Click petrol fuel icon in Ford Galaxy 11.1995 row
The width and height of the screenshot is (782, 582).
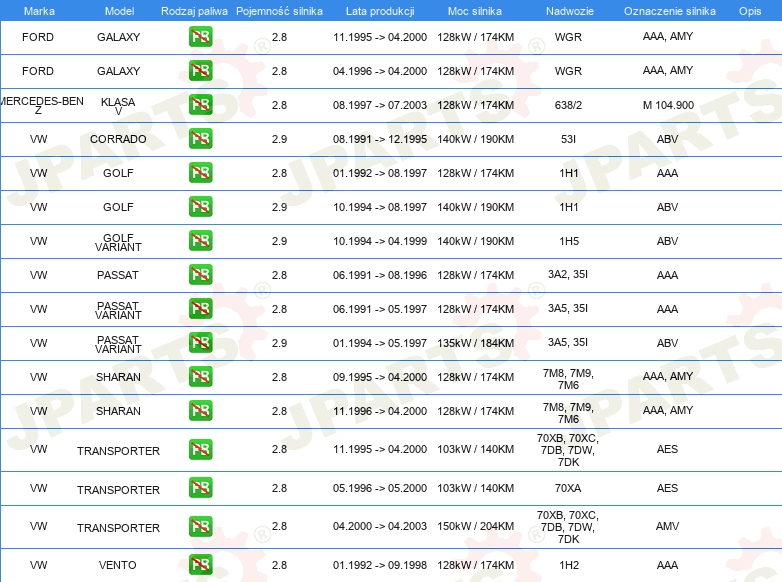200,37
